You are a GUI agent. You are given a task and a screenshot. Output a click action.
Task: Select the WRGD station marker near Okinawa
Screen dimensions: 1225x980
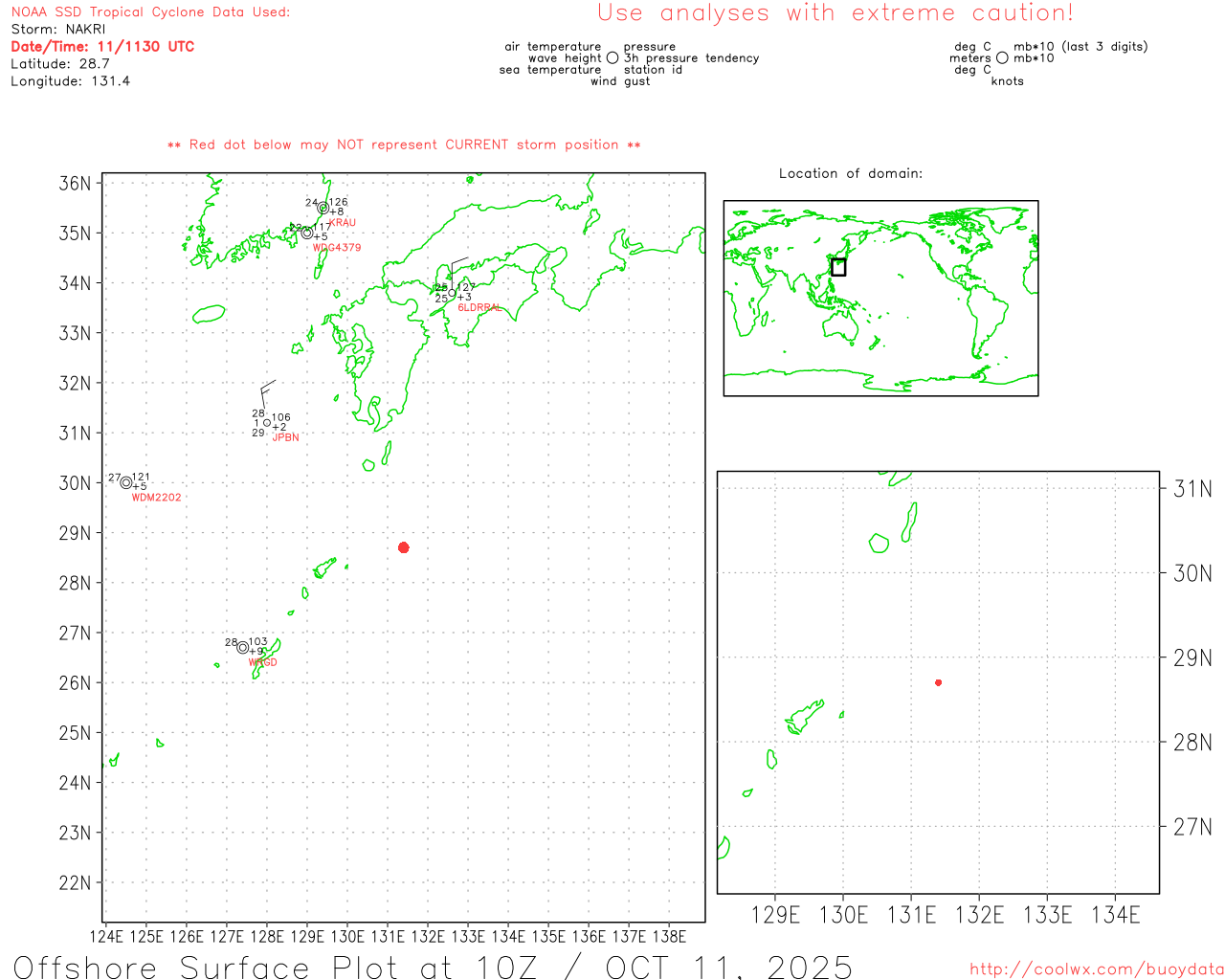243,648
